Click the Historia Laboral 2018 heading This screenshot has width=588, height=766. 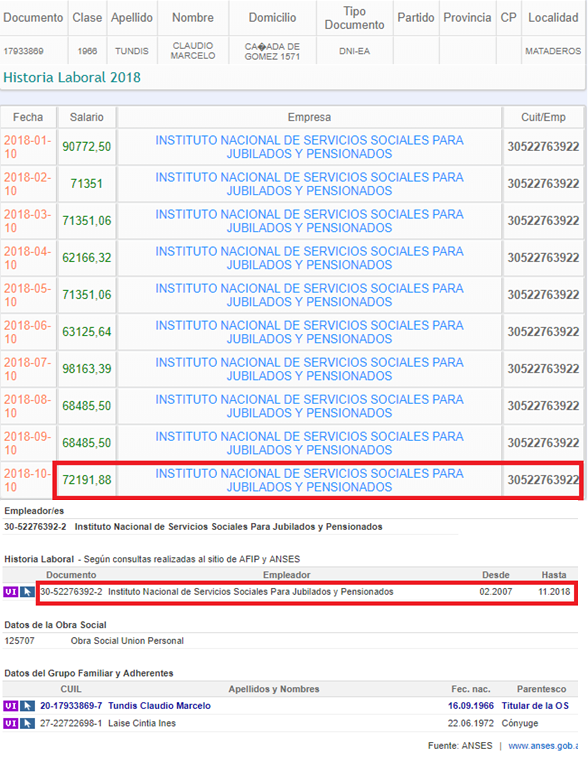tap(72, 77)
